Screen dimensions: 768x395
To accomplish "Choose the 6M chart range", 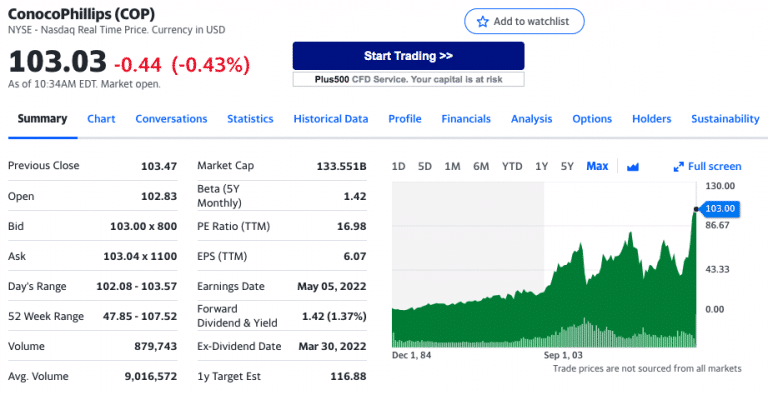I will pyautogui.click(x=481, y=167).
